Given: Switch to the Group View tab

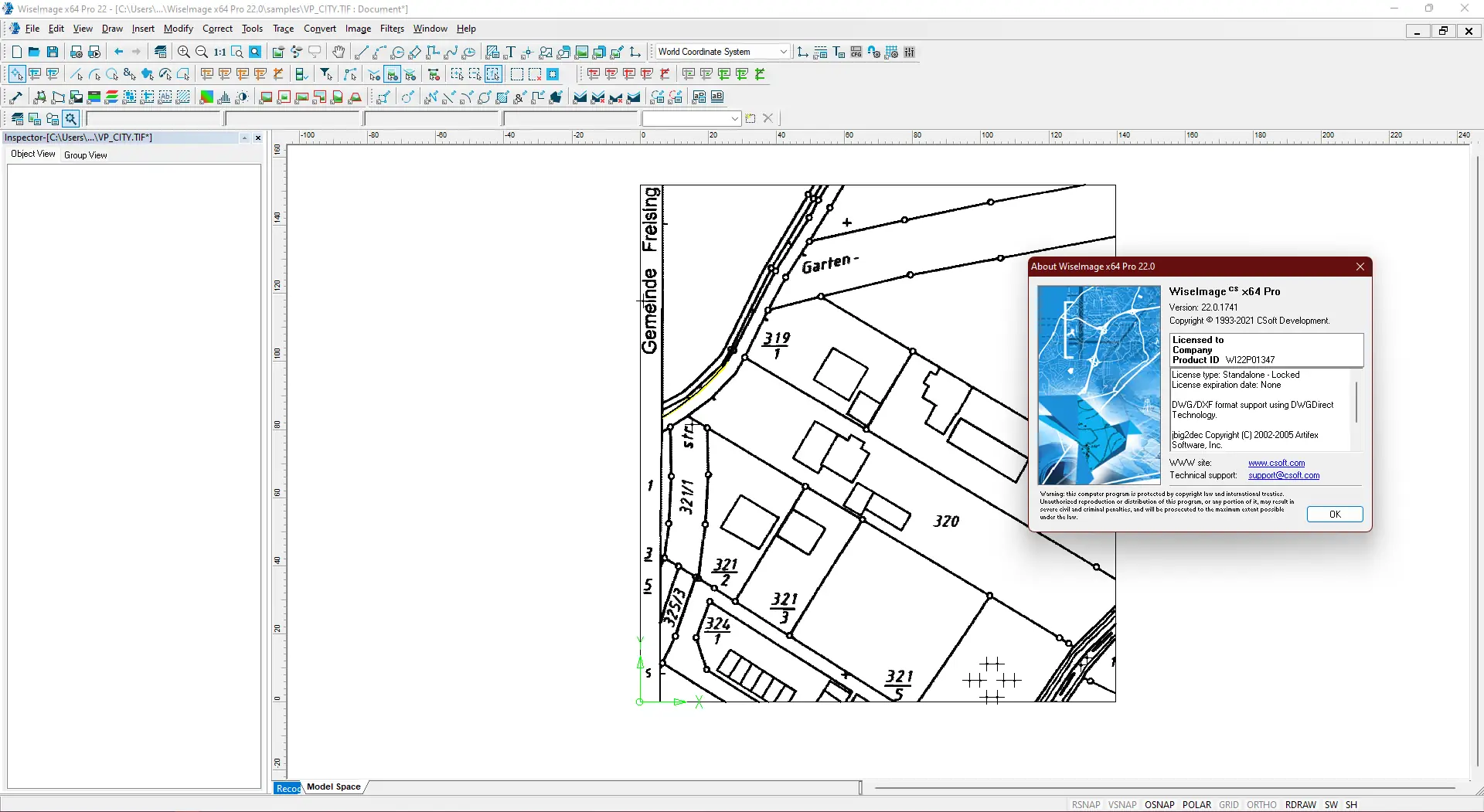Looking at the screenshot, I should [86, 155].
